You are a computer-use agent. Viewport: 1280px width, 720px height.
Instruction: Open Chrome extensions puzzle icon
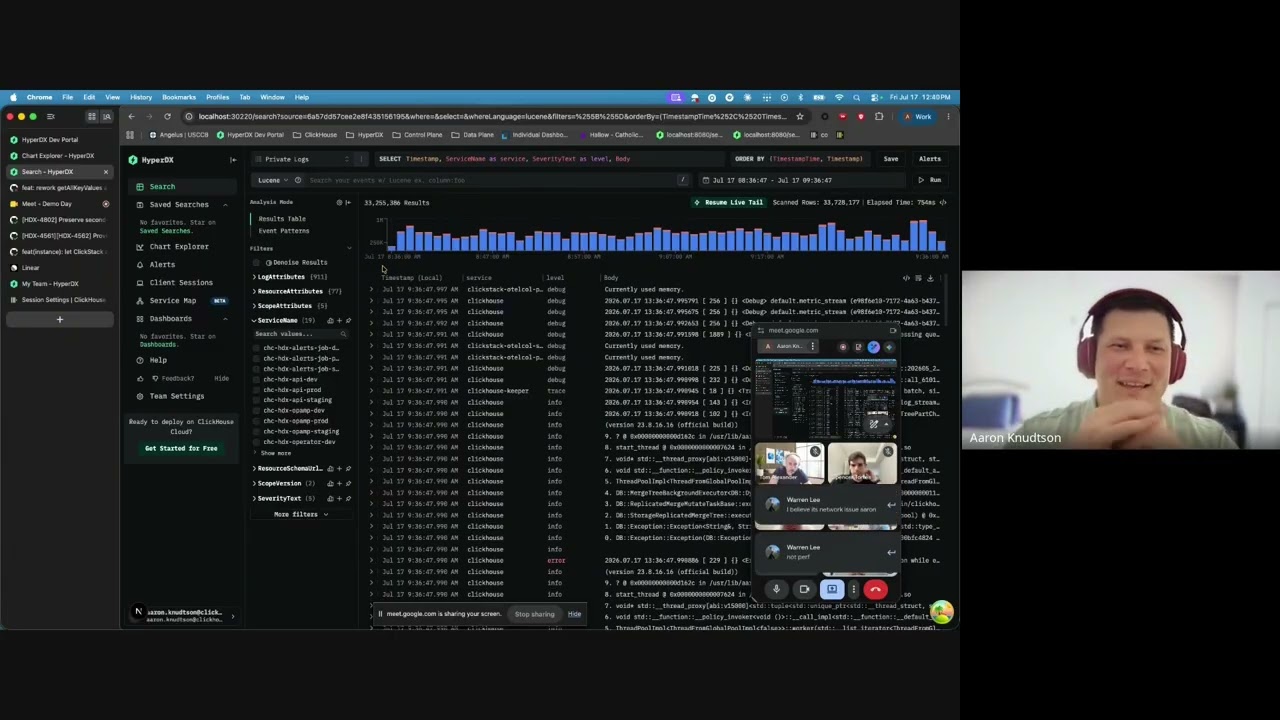pos(879,116)
